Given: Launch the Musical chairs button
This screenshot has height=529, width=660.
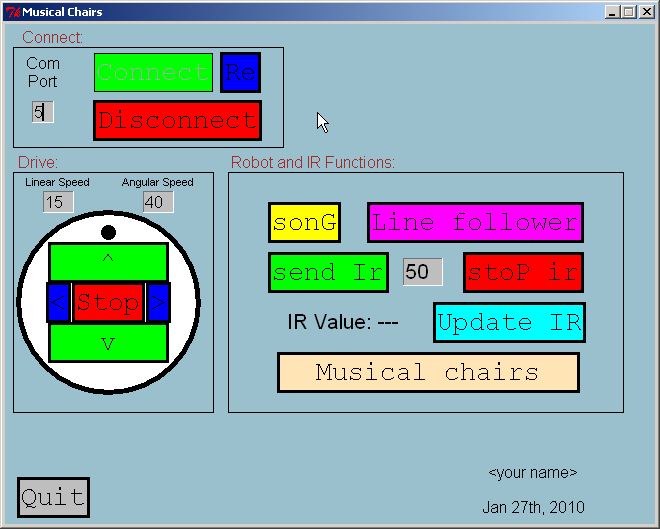Looking at the screenshot, I should point(428,373).
